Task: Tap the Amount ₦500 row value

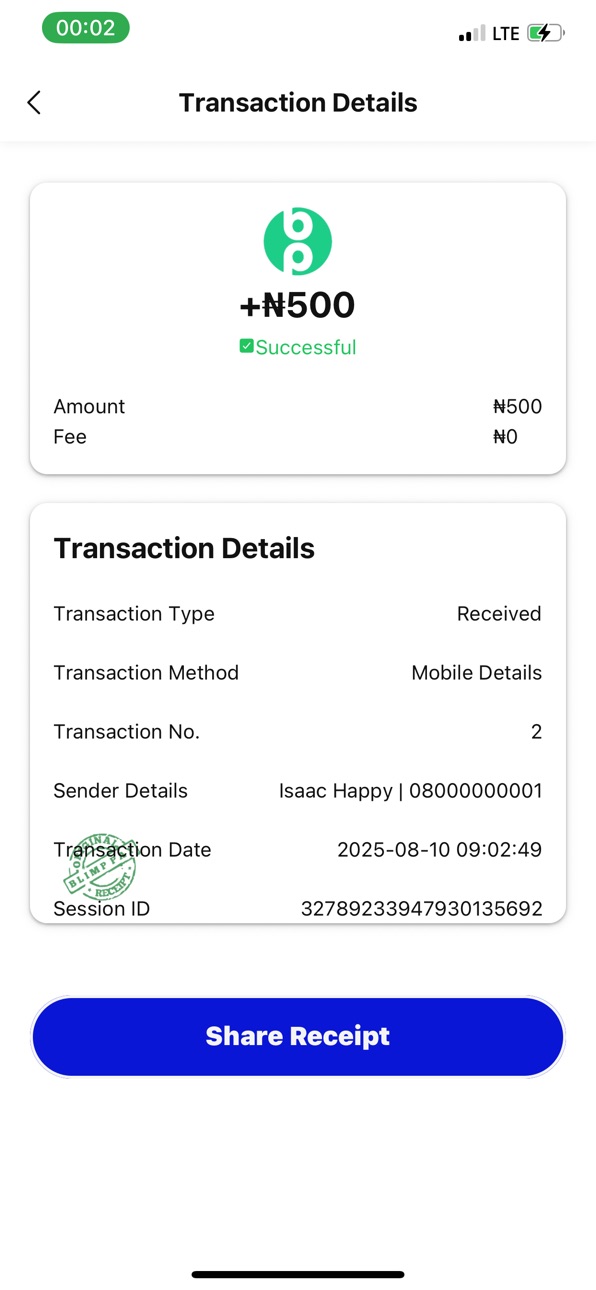Action: (x=517, y=407)
